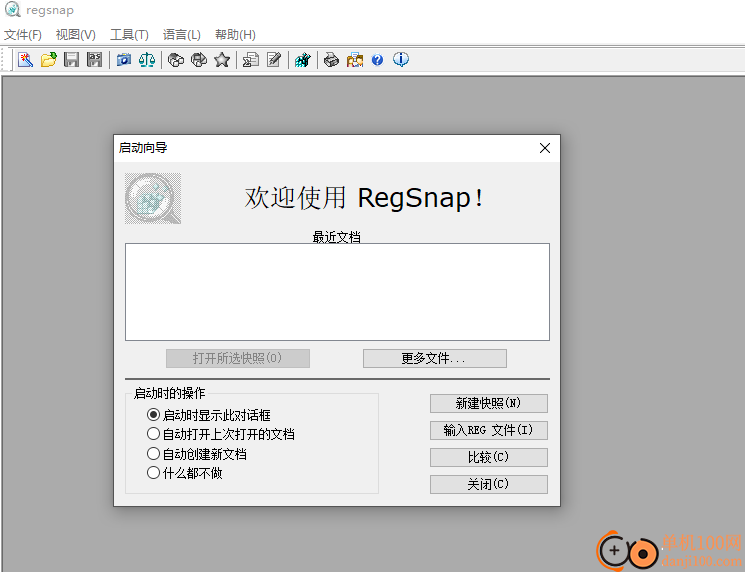Click the camera snapshot icon
The width and height of the screenshot is (745, 572).
[124, 60]
